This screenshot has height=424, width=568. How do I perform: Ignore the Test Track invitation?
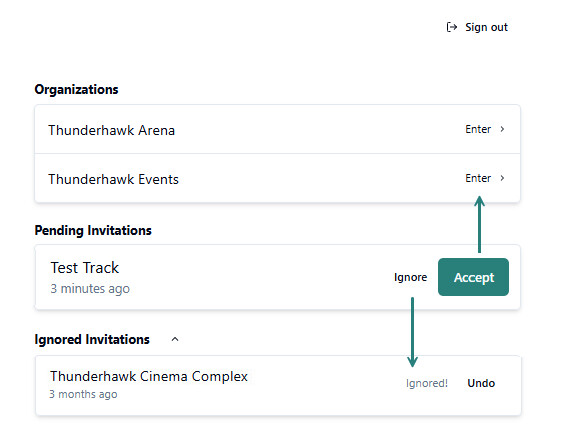(x=410, y=277)
